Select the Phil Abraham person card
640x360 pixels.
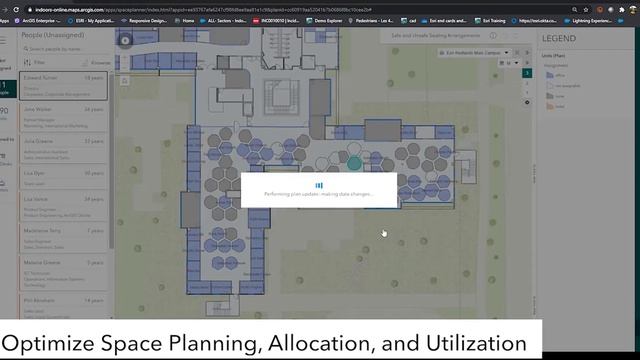click(x=63, y=307)
